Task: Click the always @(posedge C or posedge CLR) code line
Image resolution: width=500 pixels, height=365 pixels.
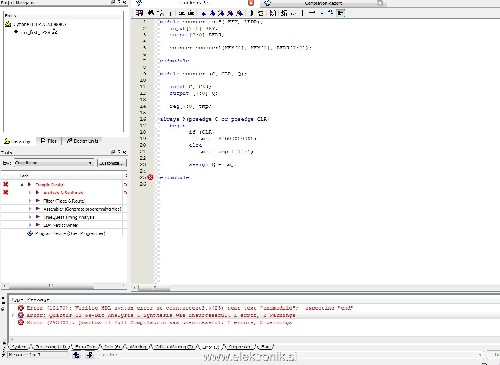Action: click(214, 119)
